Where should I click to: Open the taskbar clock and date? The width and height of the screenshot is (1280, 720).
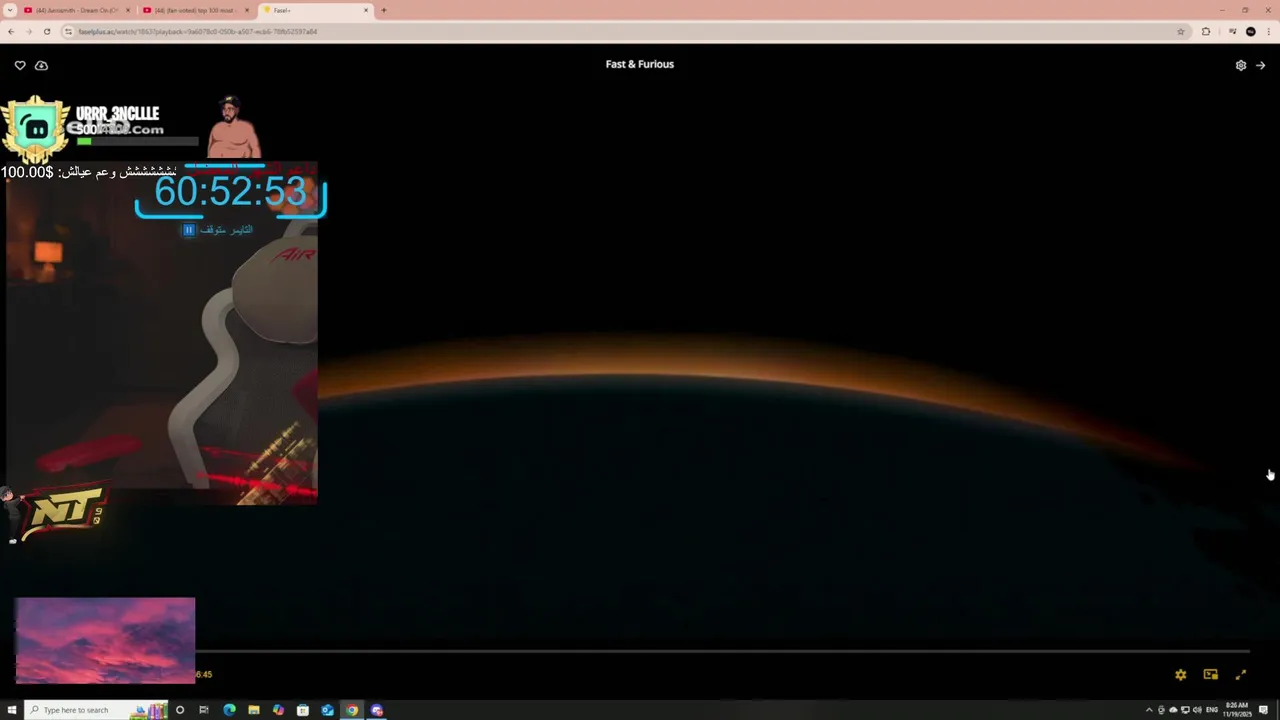tap(1237, 710)
